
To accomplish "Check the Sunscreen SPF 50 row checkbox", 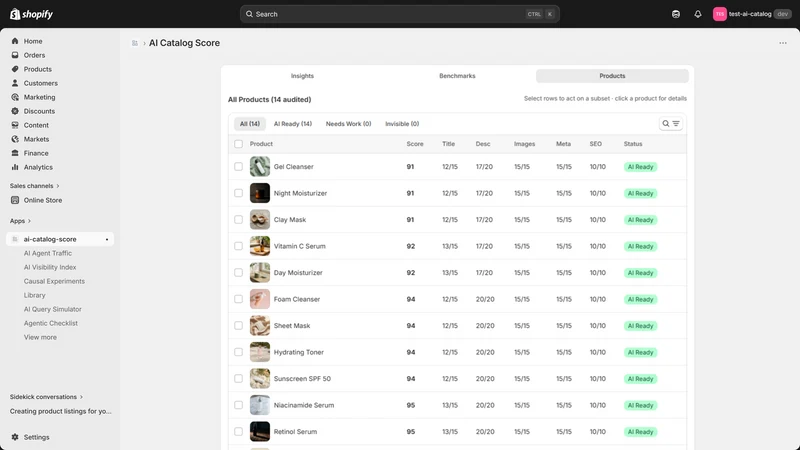I will 238,379.
